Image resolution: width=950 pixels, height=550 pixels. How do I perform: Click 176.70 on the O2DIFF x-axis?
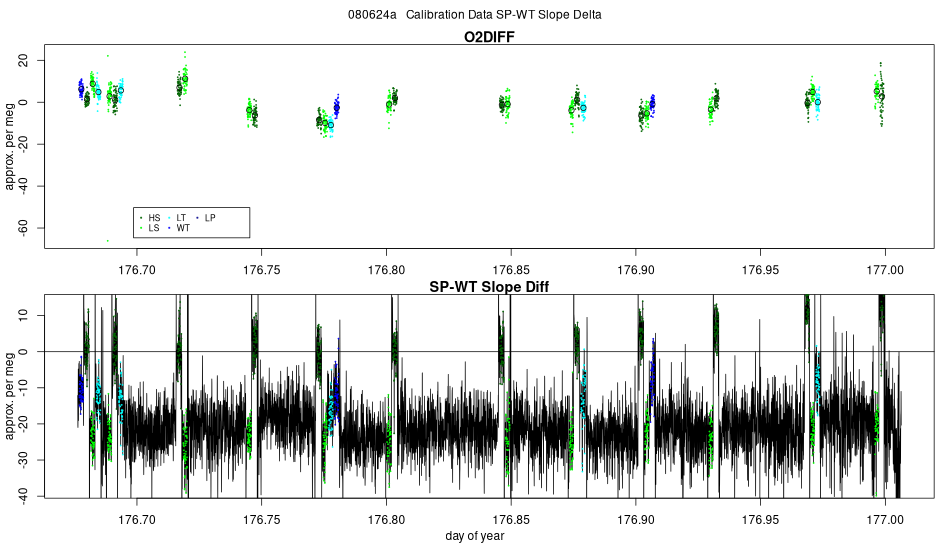(137, 270)
